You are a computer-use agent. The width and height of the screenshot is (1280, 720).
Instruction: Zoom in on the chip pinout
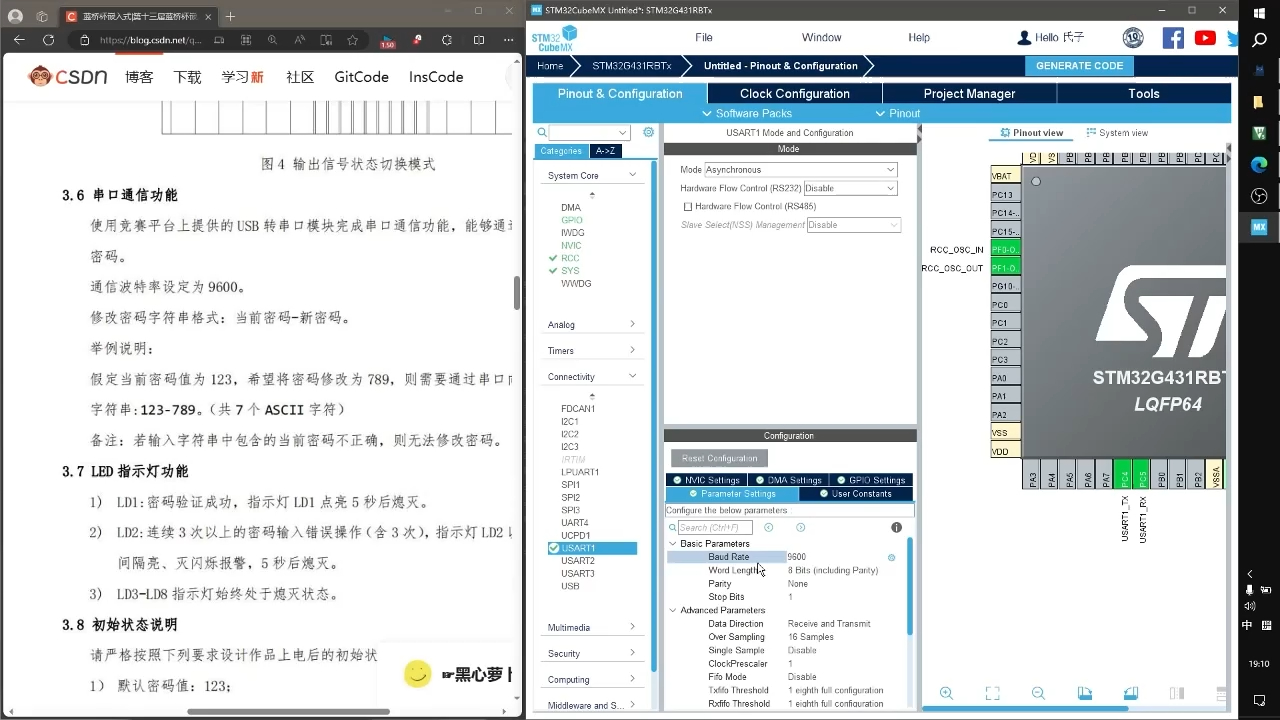pyautogui.click(x=946, y=693)
